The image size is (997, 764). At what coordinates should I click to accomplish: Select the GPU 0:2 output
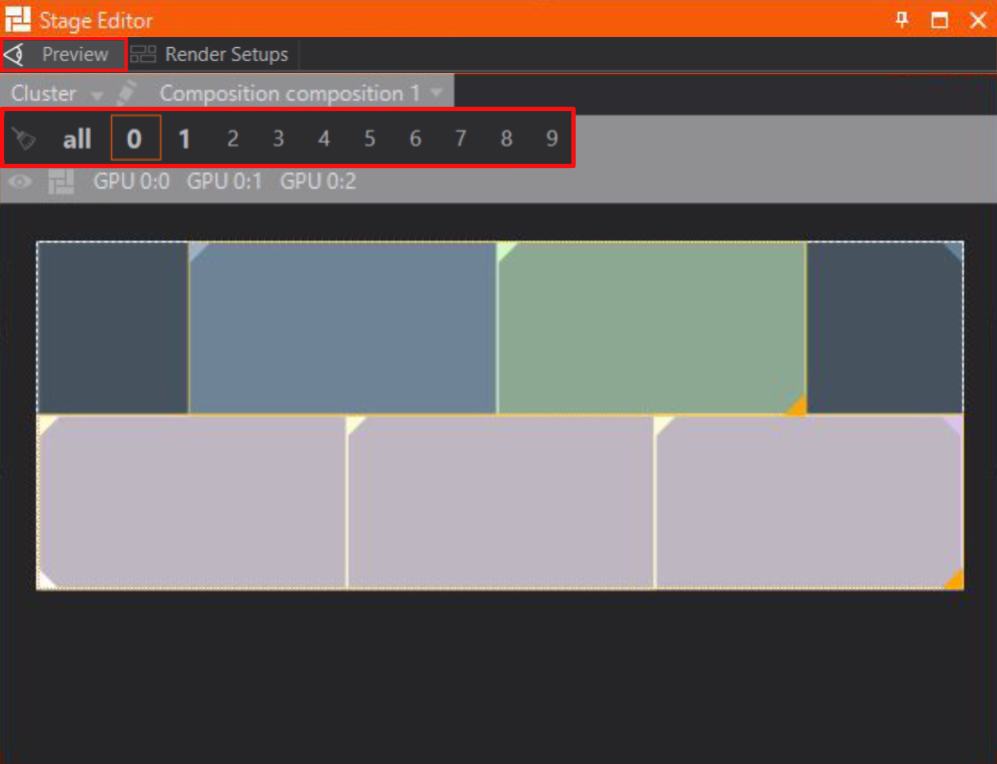(317, 182)
